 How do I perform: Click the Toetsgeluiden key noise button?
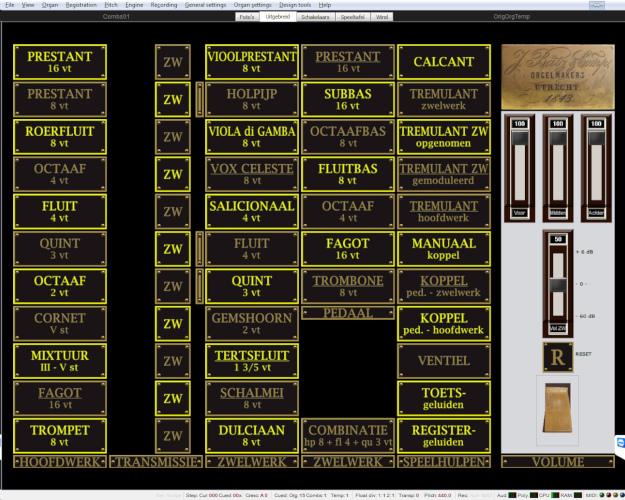click(x=443, y=398)
